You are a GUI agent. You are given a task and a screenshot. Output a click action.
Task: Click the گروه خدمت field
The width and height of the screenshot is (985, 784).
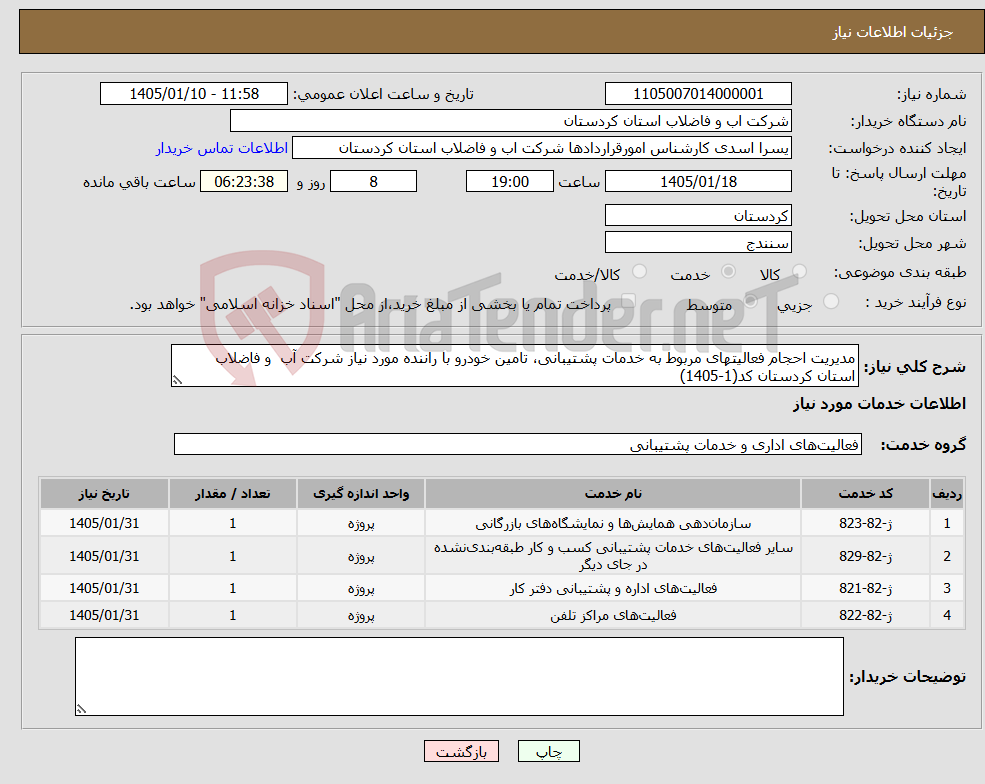click(x=518, y=444)
